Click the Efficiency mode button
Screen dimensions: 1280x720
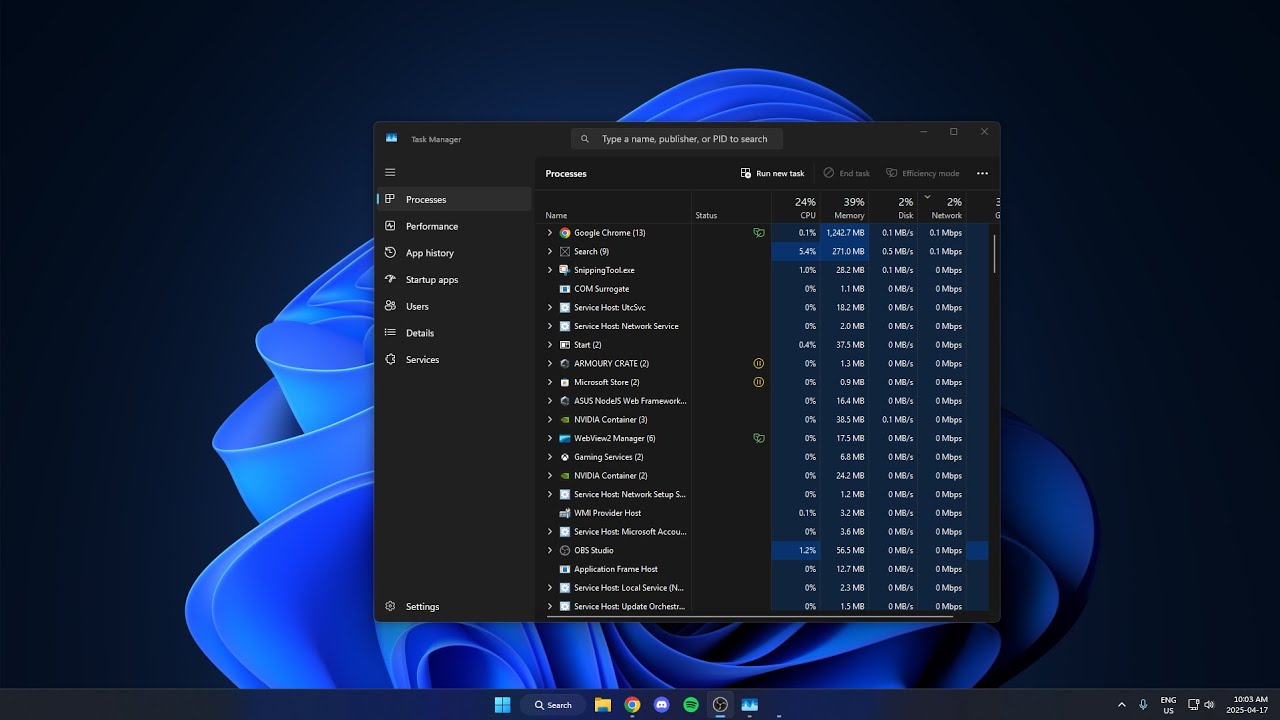(922, 173)
